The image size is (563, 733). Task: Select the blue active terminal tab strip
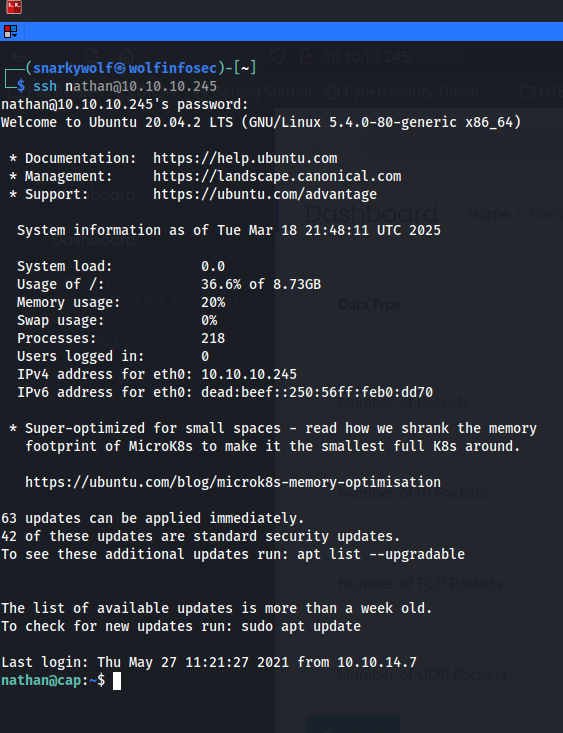(x=293, y=31)
